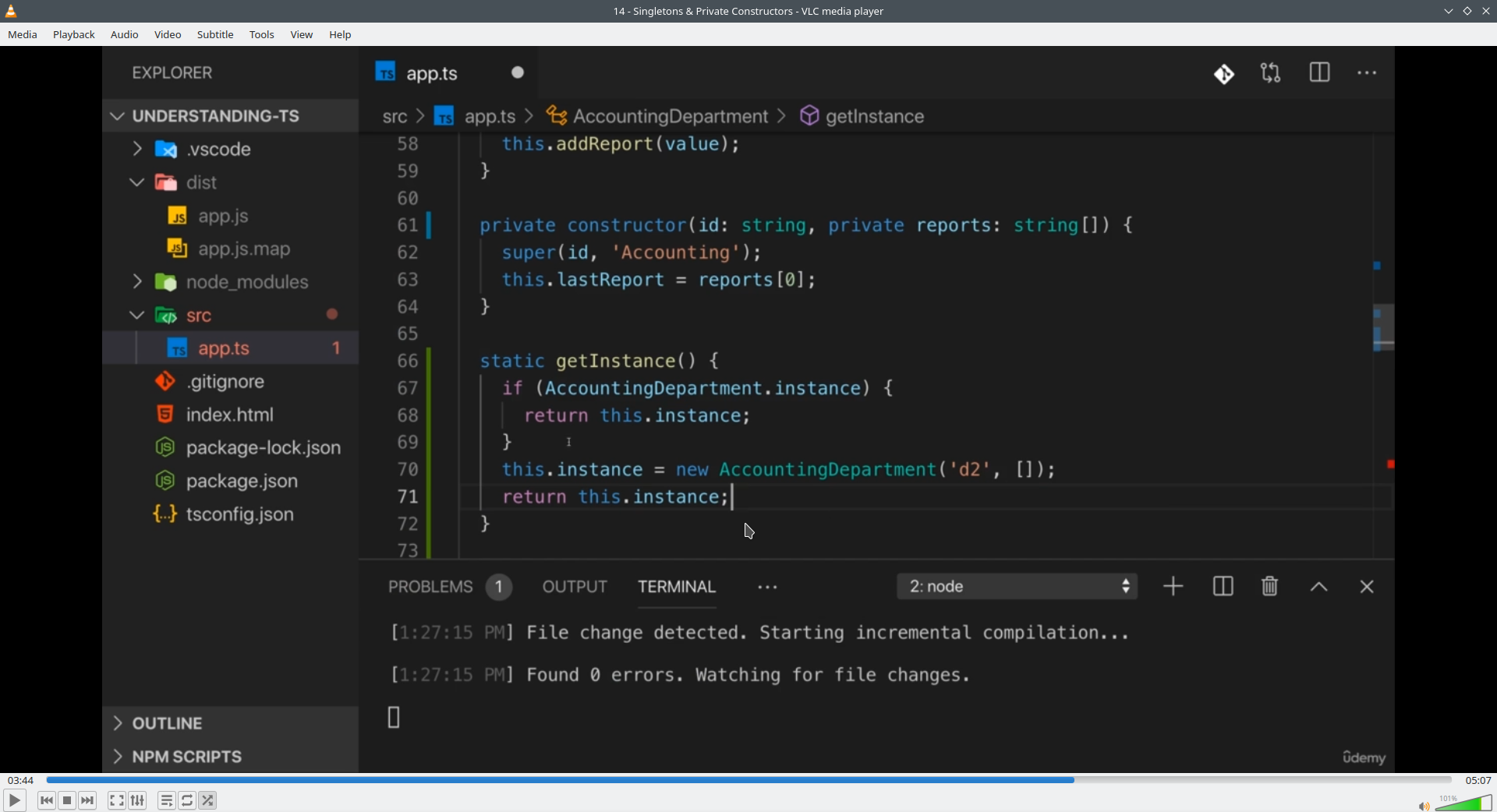Open the tsconfig.json file
Image resolution: width=1497 pixels, height=812 pixels.
pos(231,514)
